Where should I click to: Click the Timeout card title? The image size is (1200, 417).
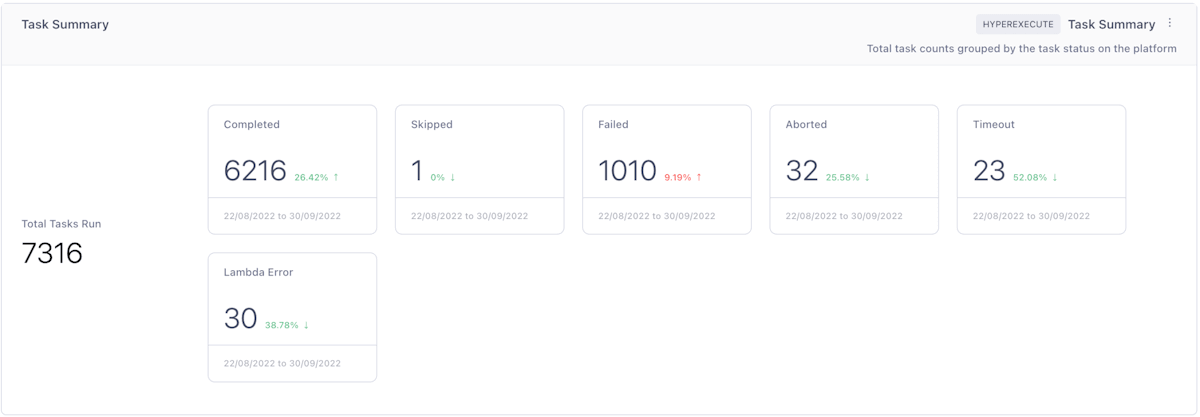[994, 125]
